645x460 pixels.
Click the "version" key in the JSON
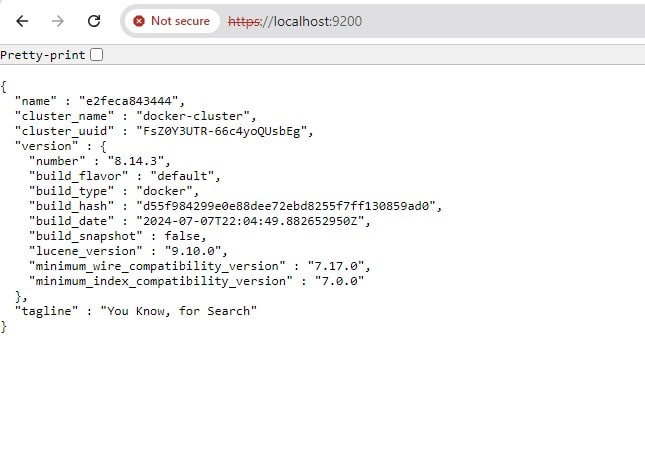click(46, 146)
